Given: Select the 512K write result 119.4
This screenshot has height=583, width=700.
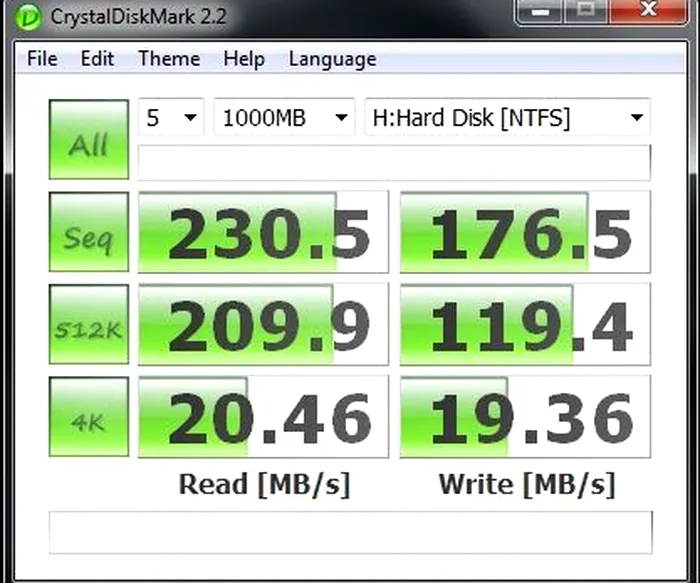Looking at the screenshot, I should click(x=525, y=324).
